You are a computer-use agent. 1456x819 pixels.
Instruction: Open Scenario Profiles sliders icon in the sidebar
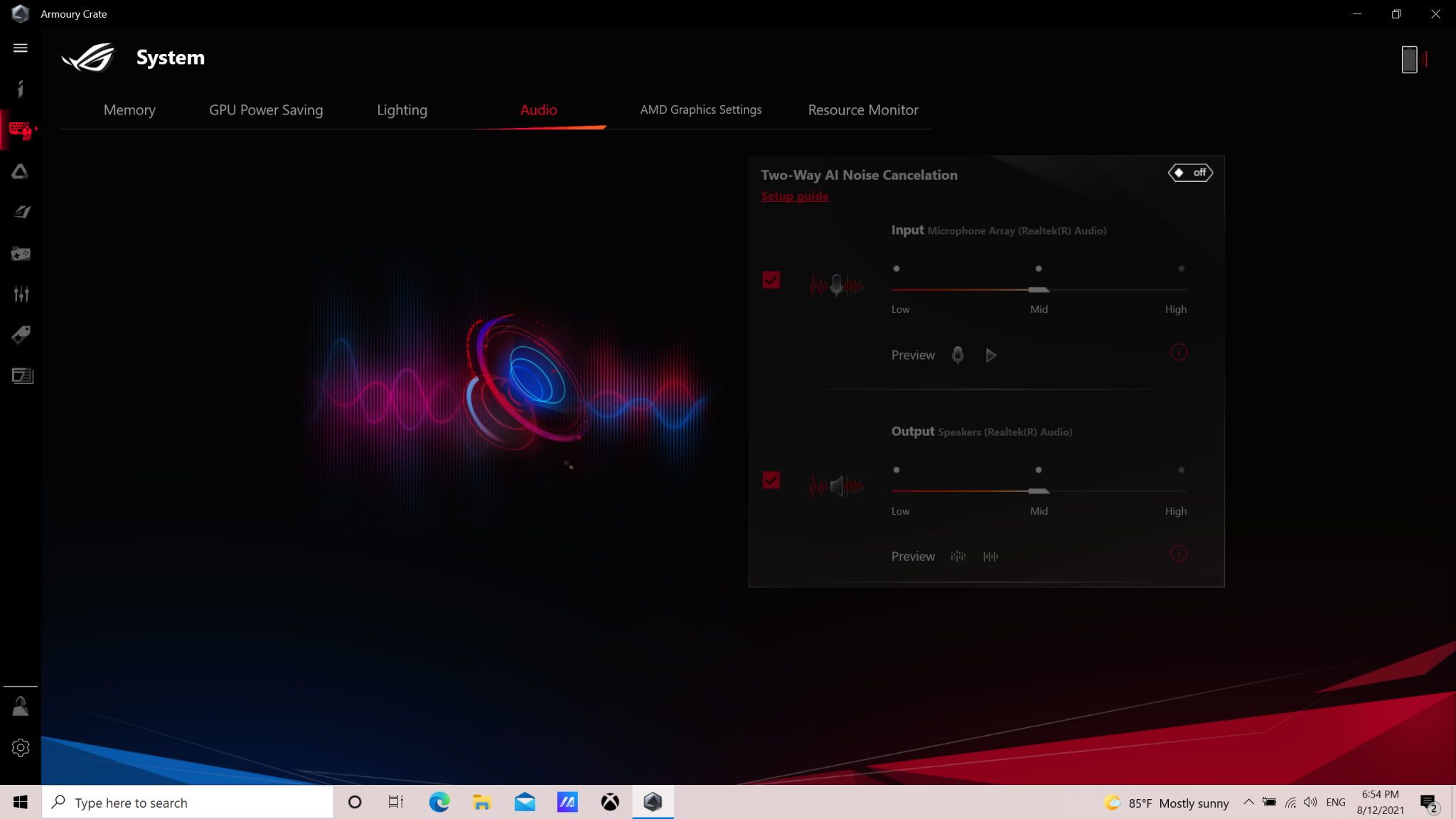(21, 294)
